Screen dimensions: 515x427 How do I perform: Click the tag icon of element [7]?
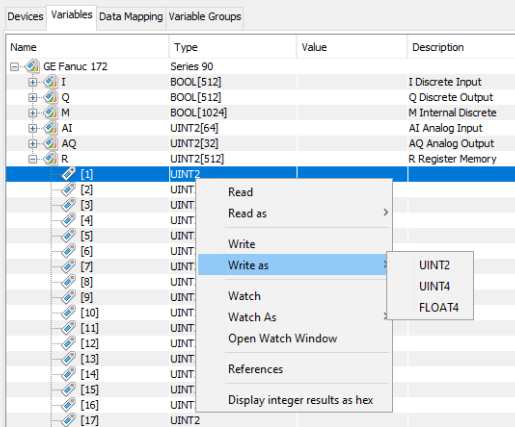(x=69, y=266)
